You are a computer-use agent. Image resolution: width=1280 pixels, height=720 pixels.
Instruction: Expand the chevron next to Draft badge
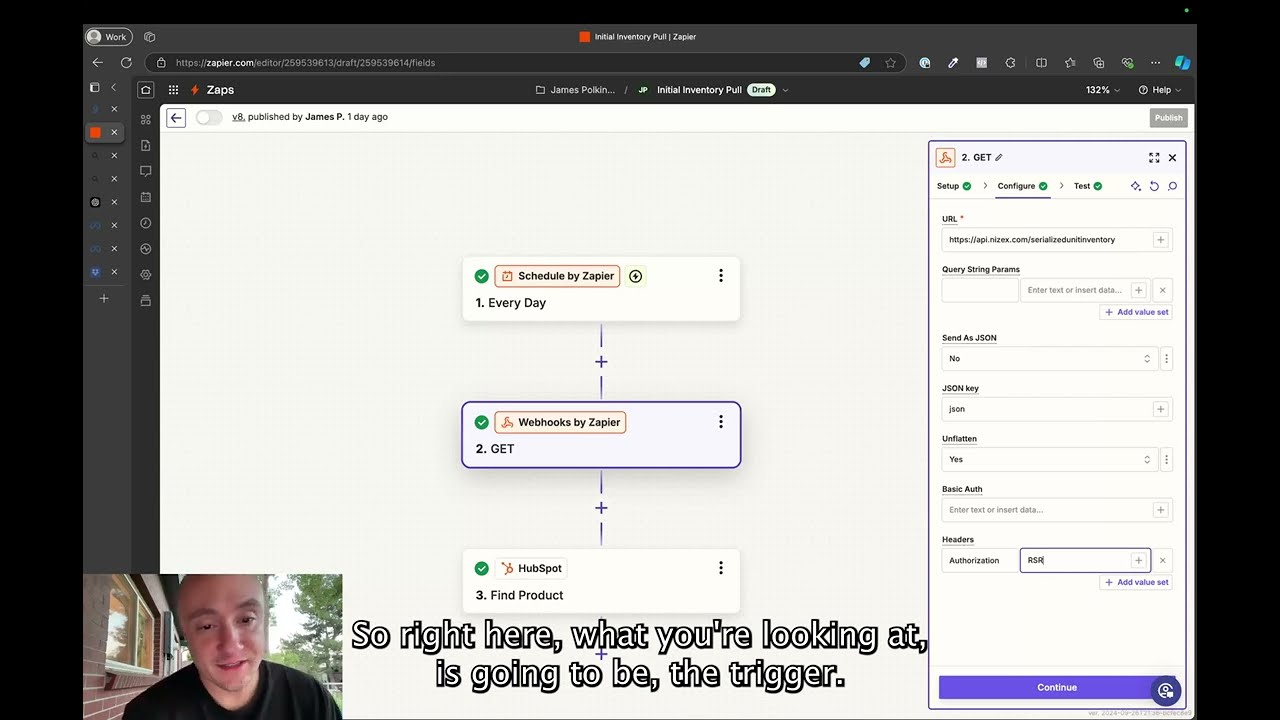coord(785,90)
